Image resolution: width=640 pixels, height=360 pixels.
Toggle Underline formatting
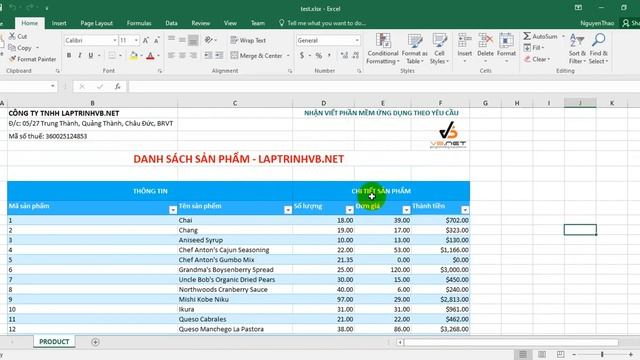pyautogui.click(x=91, y=55)
